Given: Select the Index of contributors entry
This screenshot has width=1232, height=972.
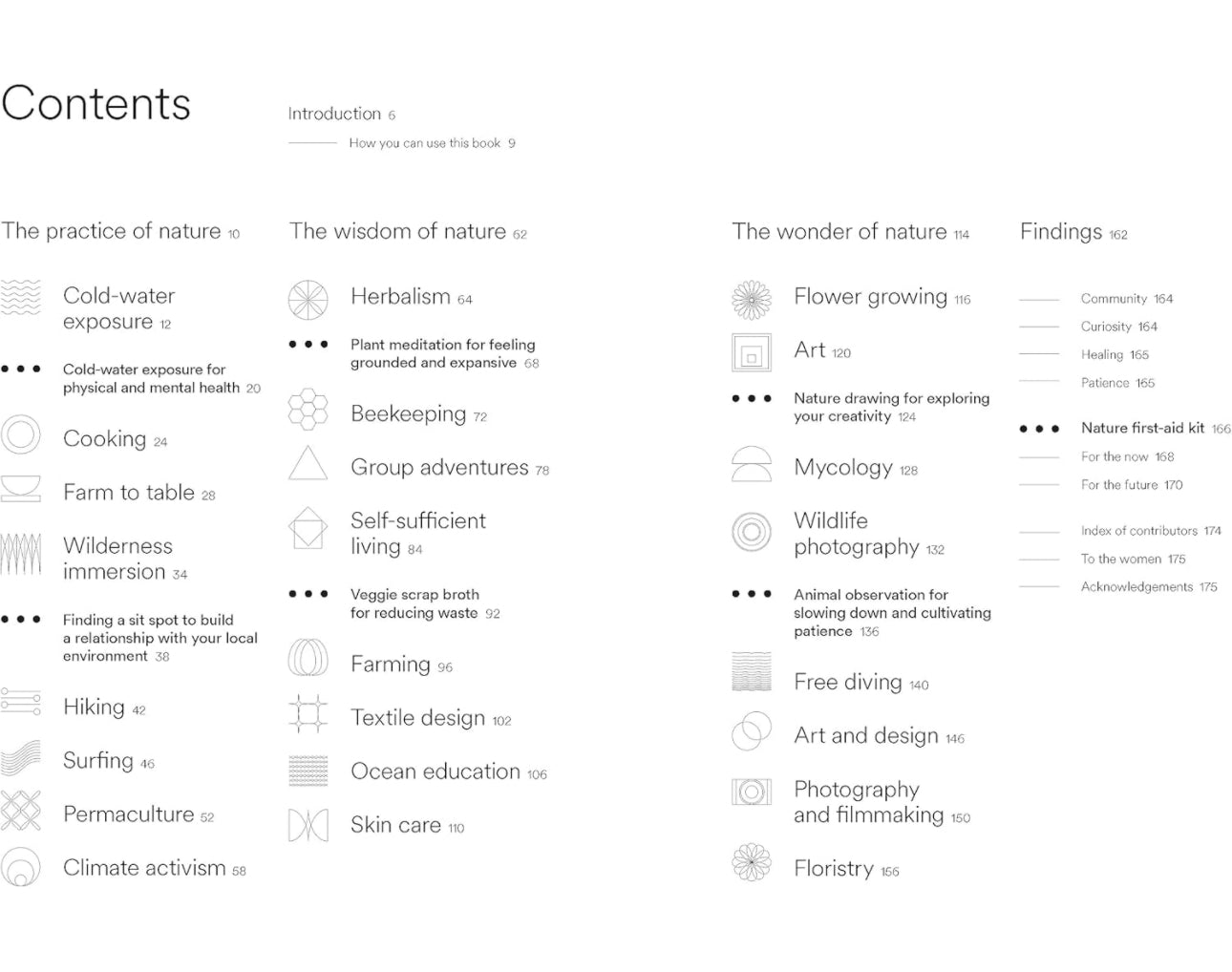Looking at the screenshot, I should [x=1139, y=531].
